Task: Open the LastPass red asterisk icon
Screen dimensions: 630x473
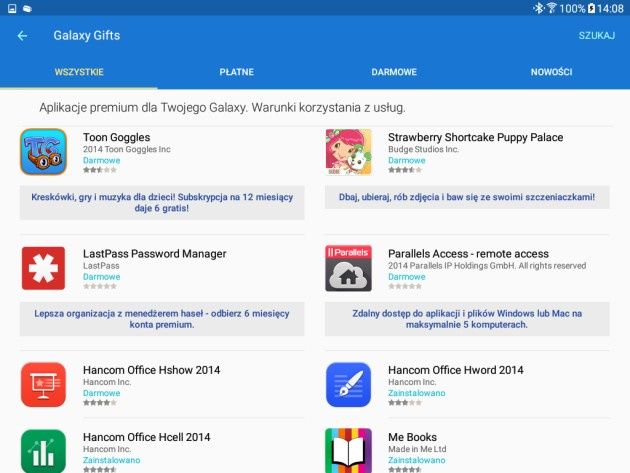Action: coord(43,268)
